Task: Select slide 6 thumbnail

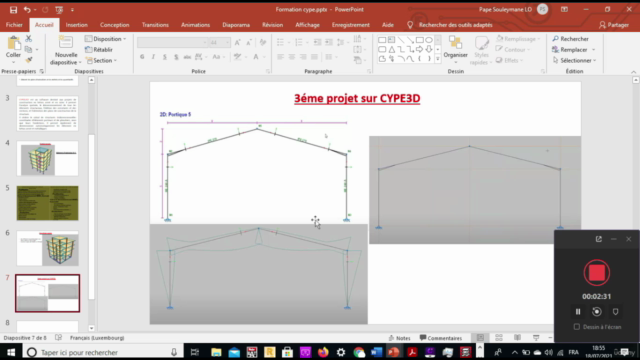Action: [x=47, y=248]
